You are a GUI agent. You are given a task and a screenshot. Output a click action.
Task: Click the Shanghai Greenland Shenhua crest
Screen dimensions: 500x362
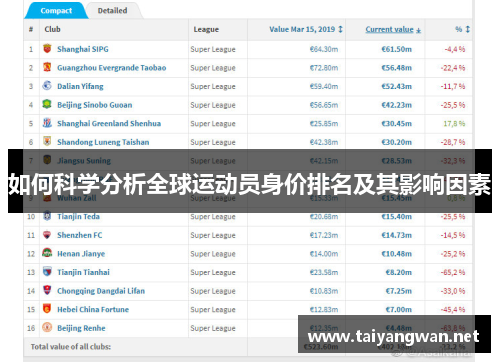[47, 123]
